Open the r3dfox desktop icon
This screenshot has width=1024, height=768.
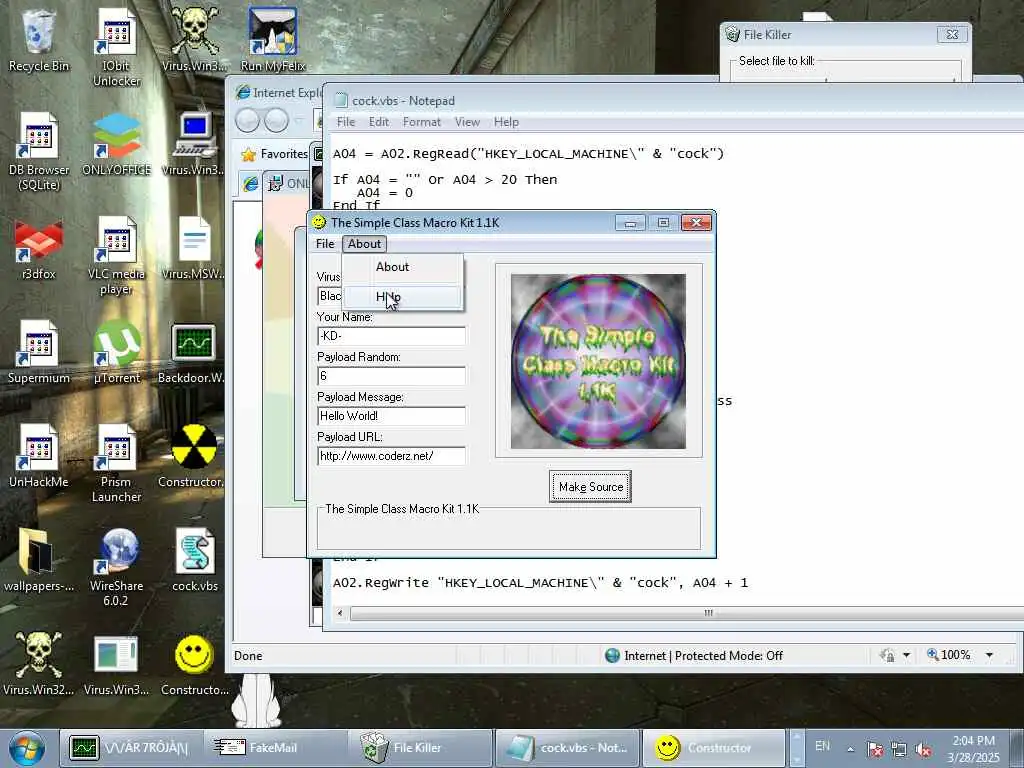tap(39, 249)
